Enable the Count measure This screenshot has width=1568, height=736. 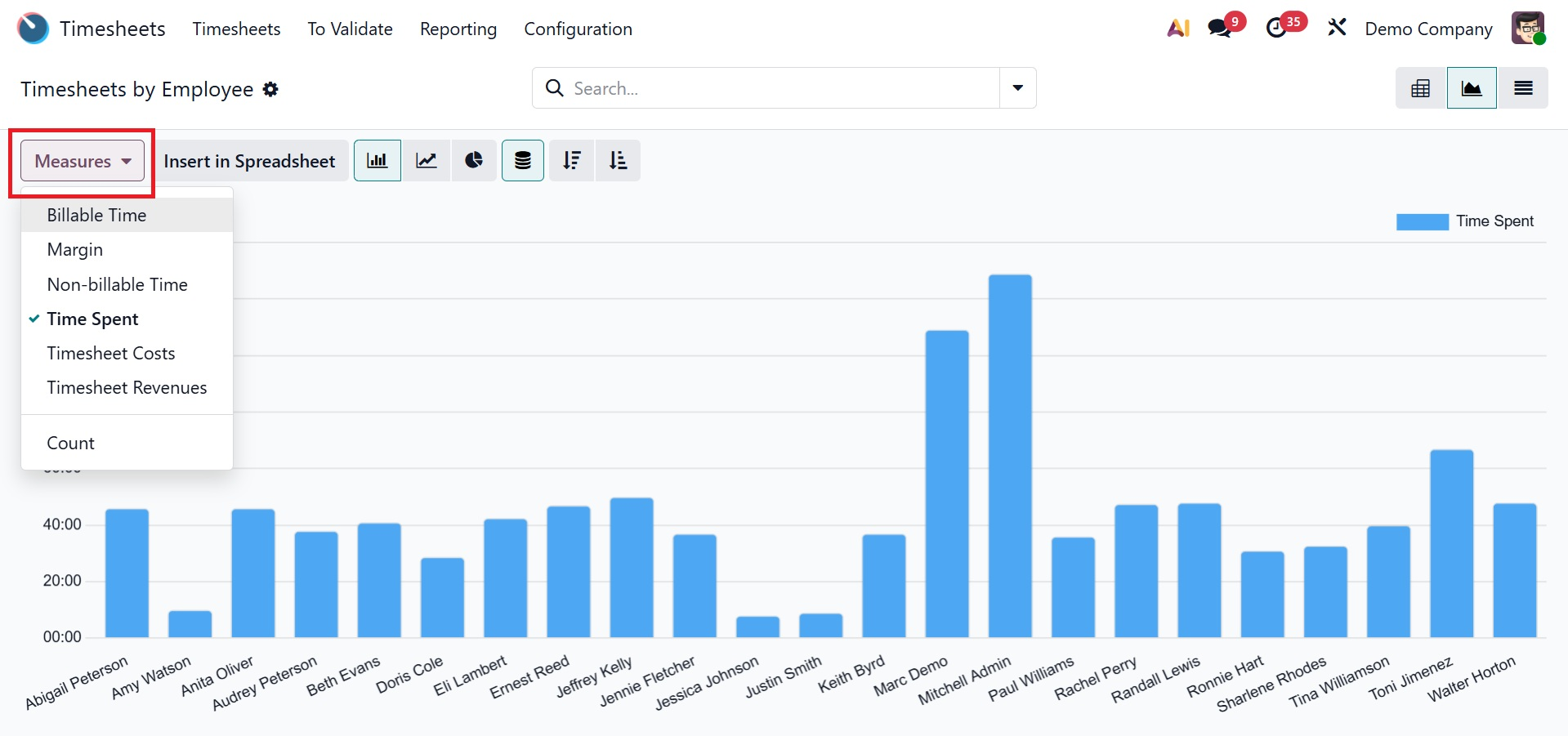coord(71,444)
